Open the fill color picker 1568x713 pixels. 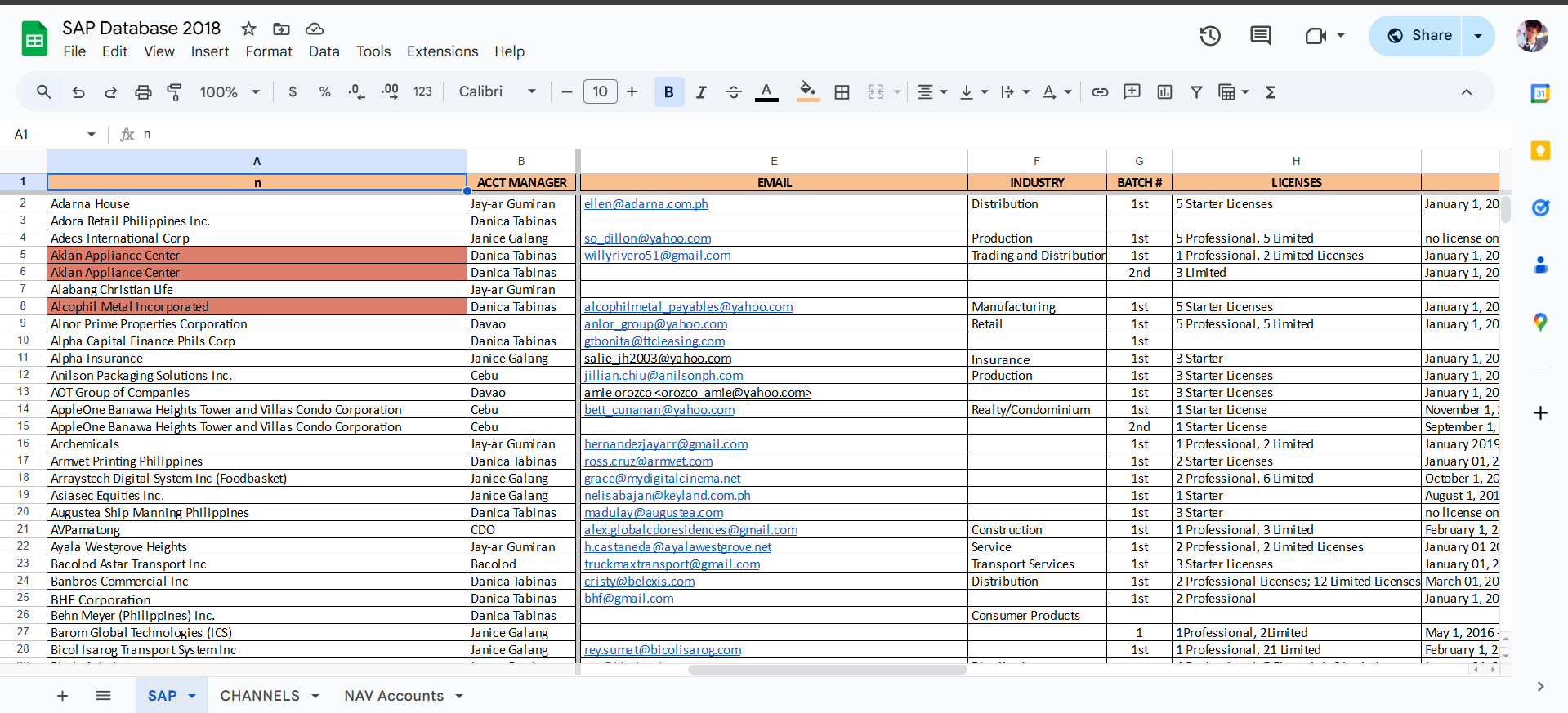coord(808,92)
